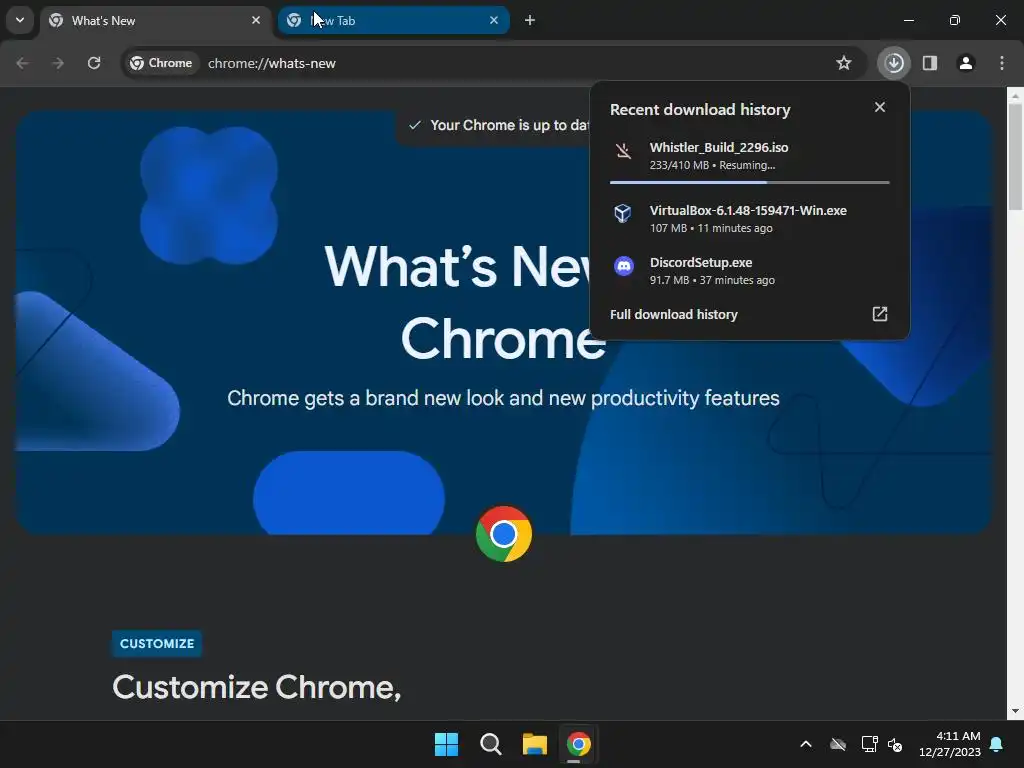Open the Windows Start menu

(x=447, y=744)
